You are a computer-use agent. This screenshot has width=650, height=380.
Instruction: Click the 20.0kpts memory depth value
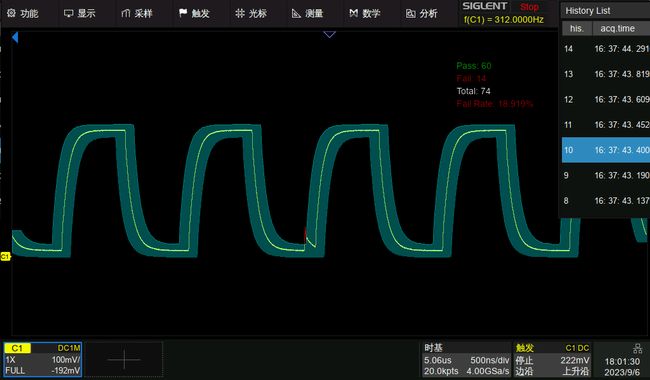[x=441, y=371]
